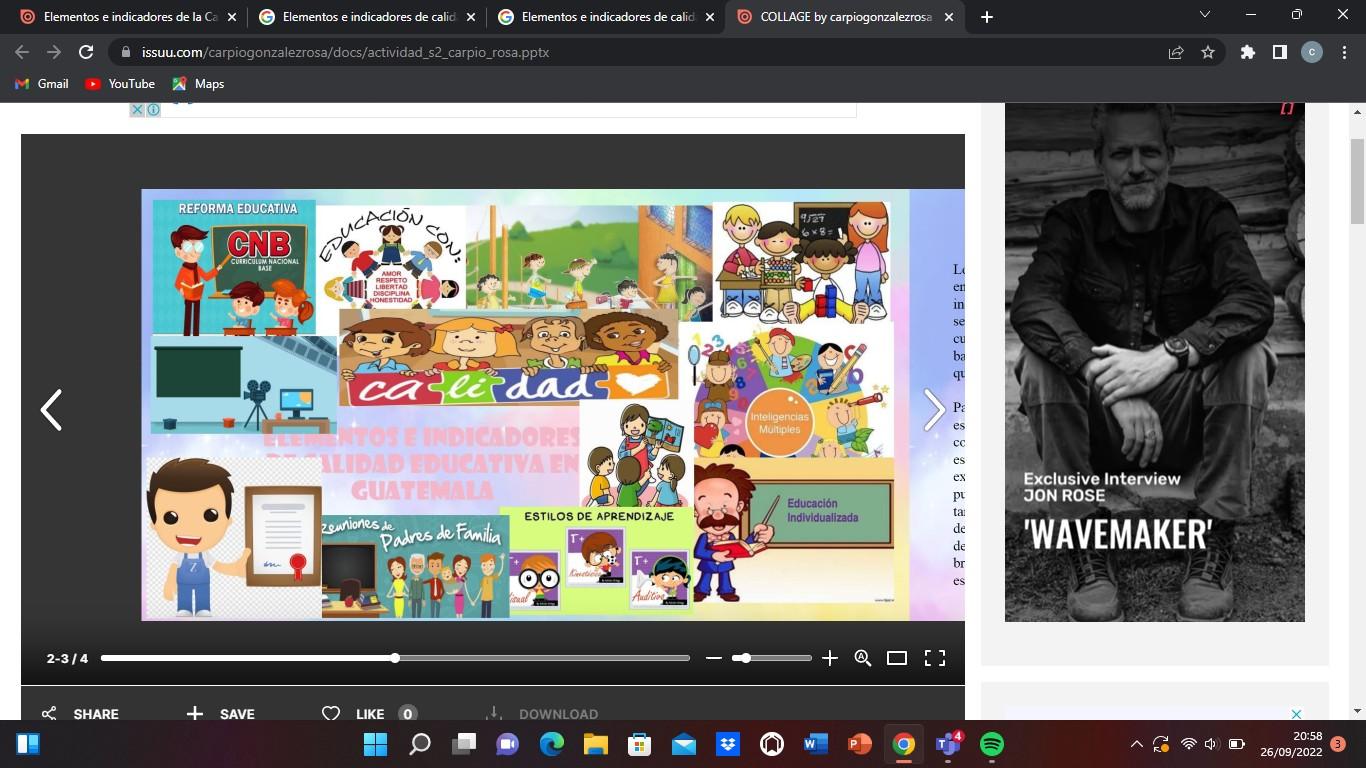The height and width of the screenshot is (768, 1366).
Task: Close the COLLAGE tab
Action: coord(949,17)
